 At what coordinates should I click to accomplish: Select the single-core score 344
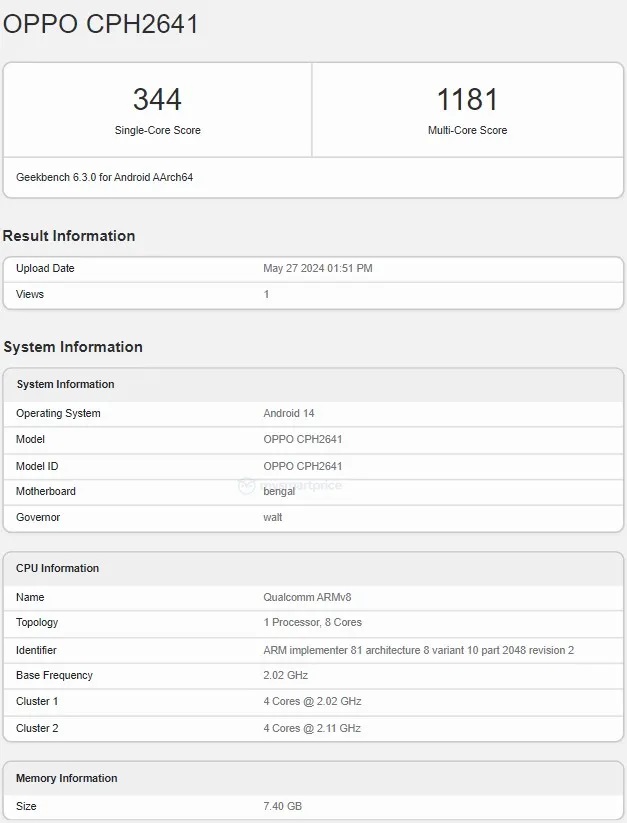(157, 99)
